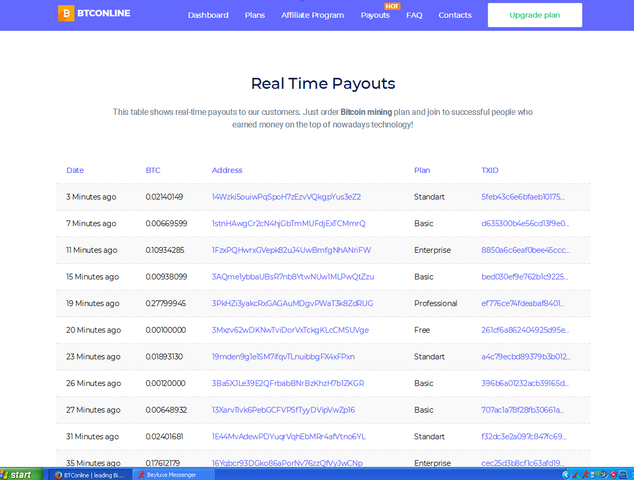The image size is (634, 480).
Task: Select the 0.00100000 BTC amount cell
Action: coord(166,330)
